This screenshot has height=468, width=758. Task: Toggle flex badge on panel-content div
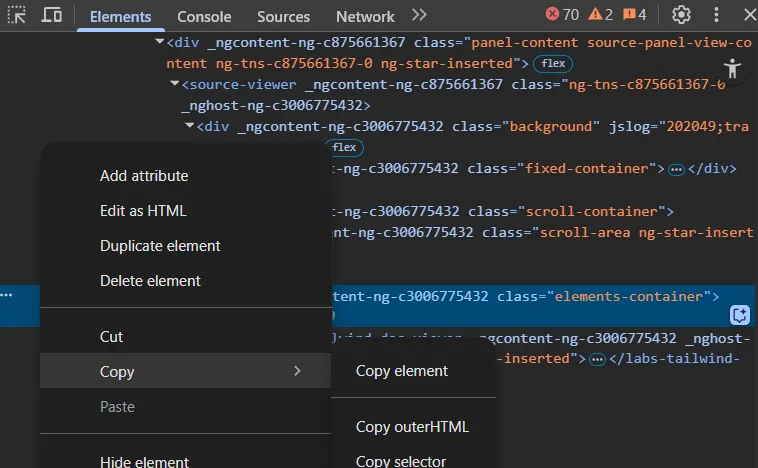click(553, 64)
